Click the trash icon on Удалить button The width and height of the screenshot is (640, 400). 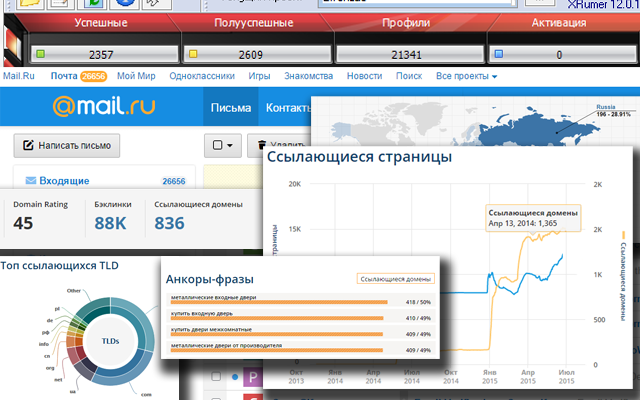[263, 146]
